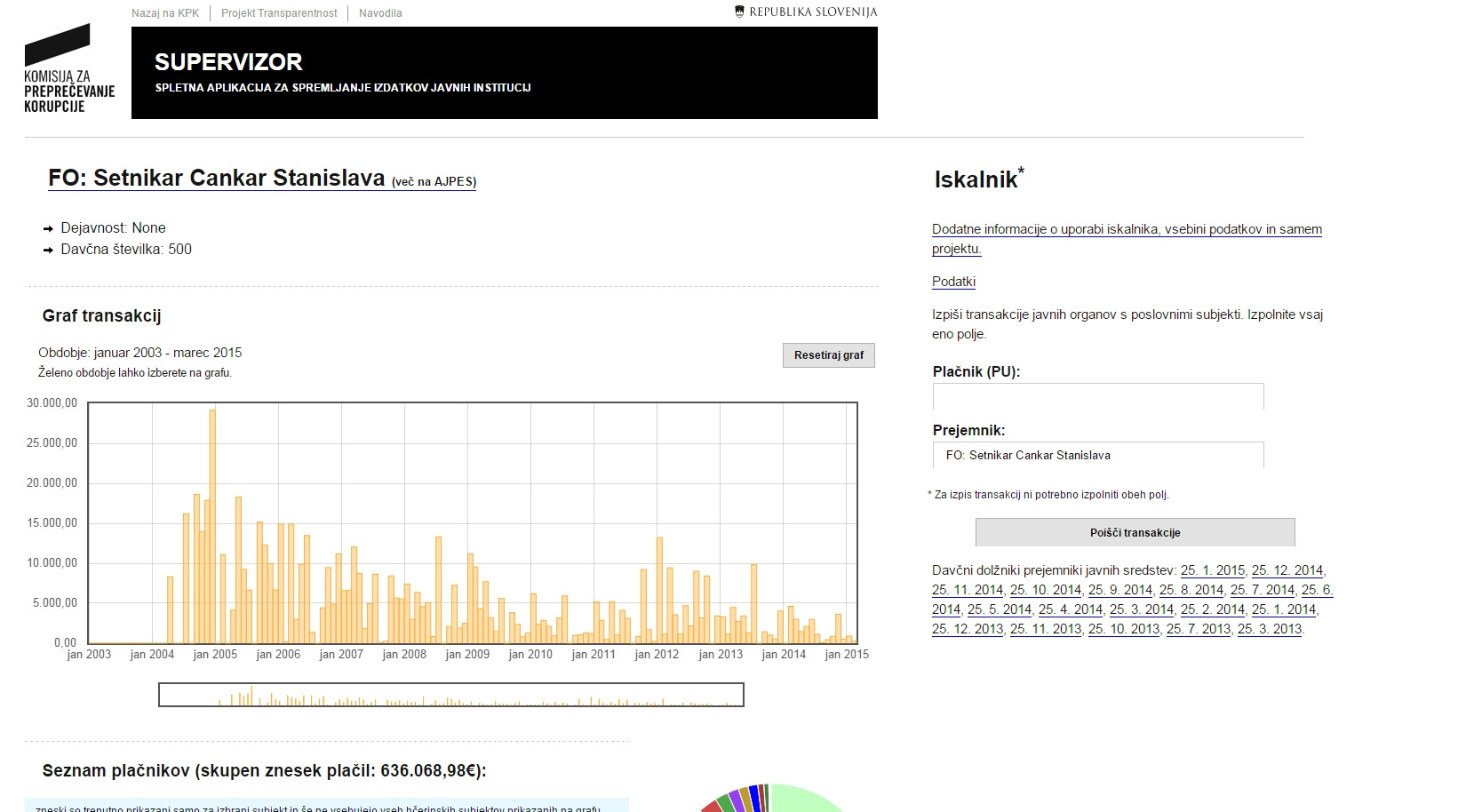Screen dimensions: 1466x812
Task: Open the Podatki link
Action: pyautogui.click(x=953, y=282)
